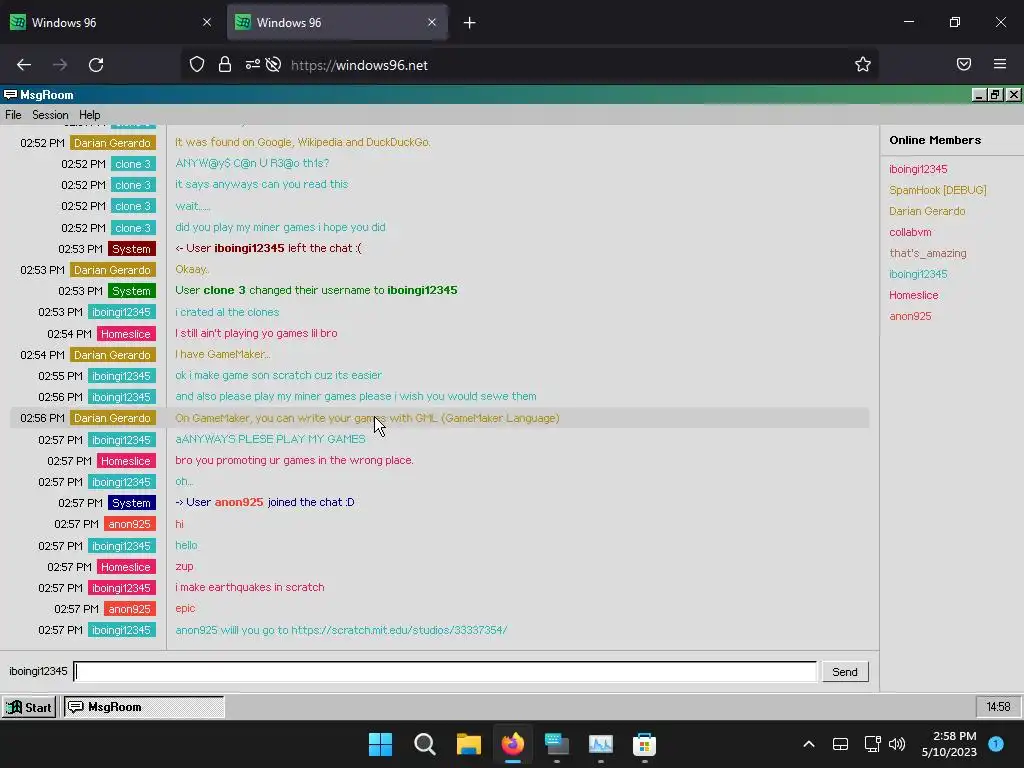Open the File menu in MsgRoom

[x=13, y=115]
